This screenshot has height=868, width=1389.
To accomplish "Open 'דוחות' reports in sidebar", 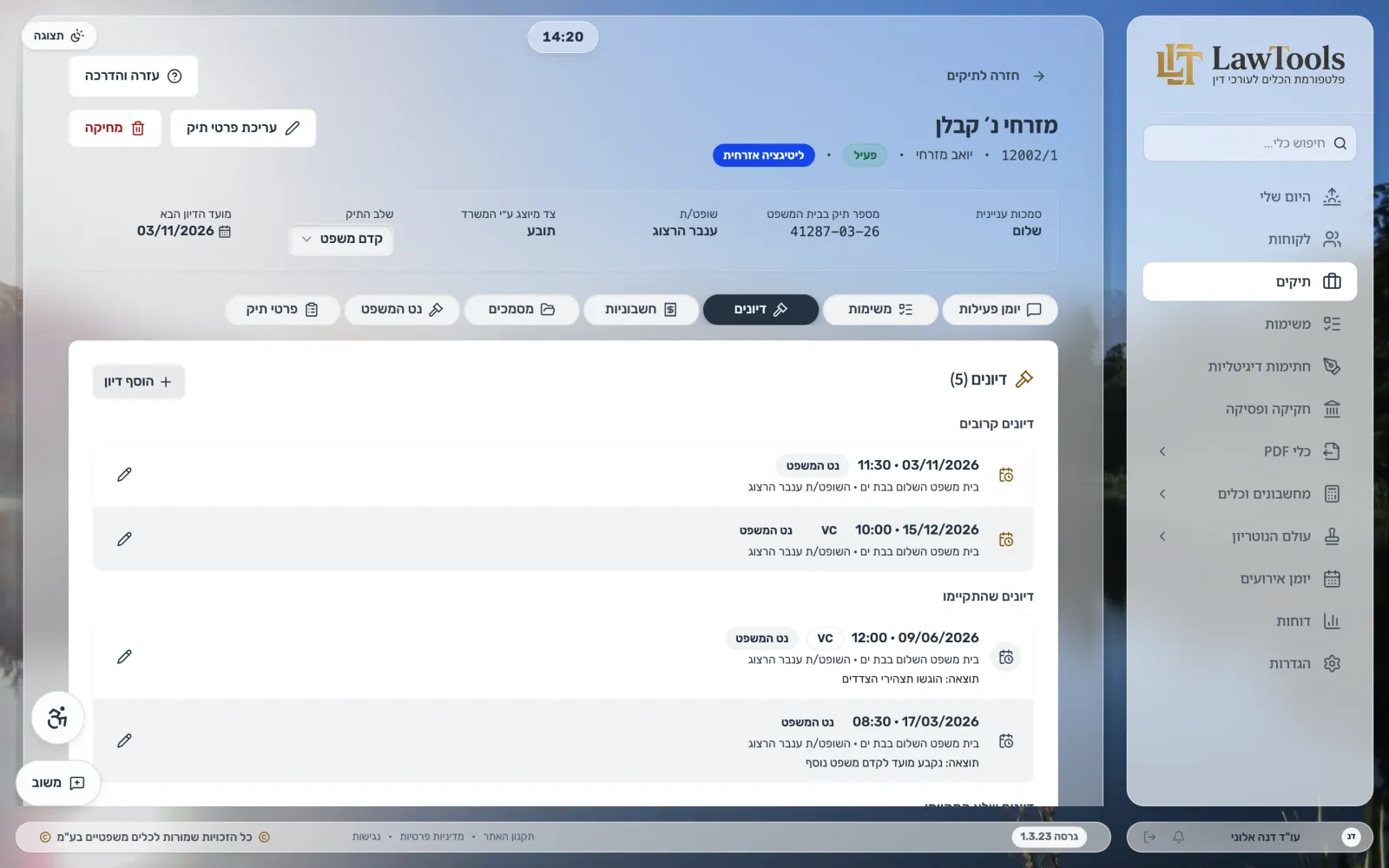I will tap(1250, 621).
